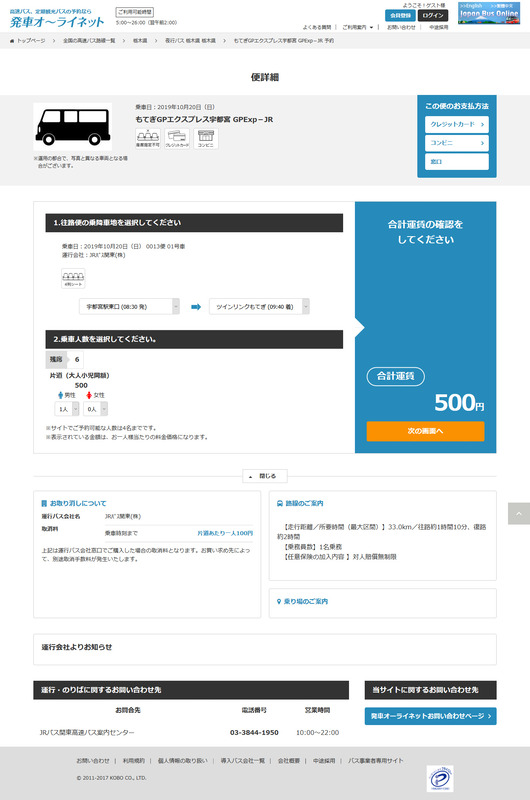Click the 路線のご案内 bus icon
This screenshot has width=530, height=800.
(x=280, y=503)
